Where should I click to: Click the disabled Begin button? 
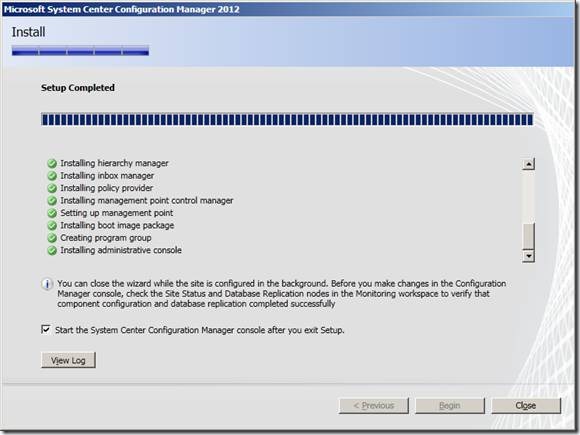pyautogui.click(x=450, y=405)
